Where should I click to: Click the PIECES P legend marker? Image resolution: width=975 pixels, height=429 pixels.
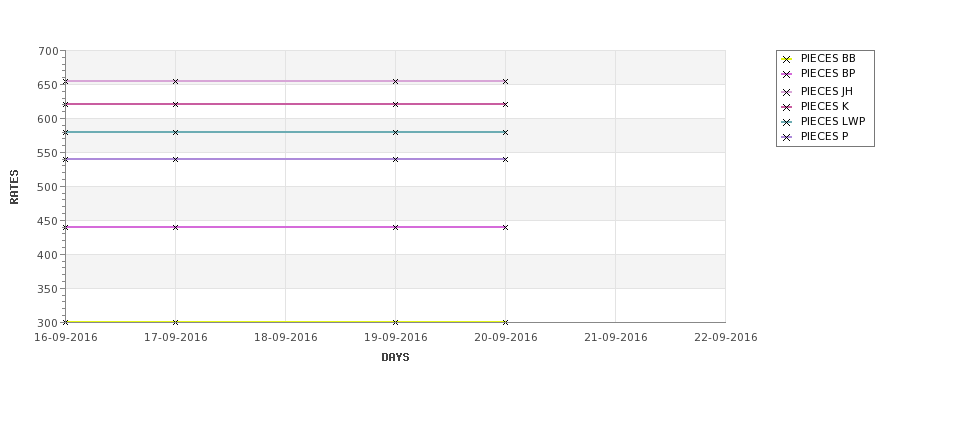click(787, 137)
